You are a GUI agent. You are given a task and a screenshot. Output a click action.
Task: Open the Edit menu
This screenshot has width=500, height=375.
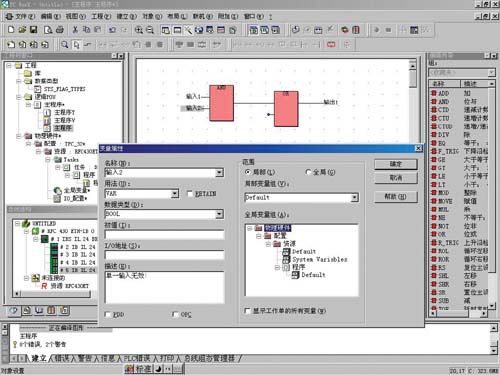point(50,16)
